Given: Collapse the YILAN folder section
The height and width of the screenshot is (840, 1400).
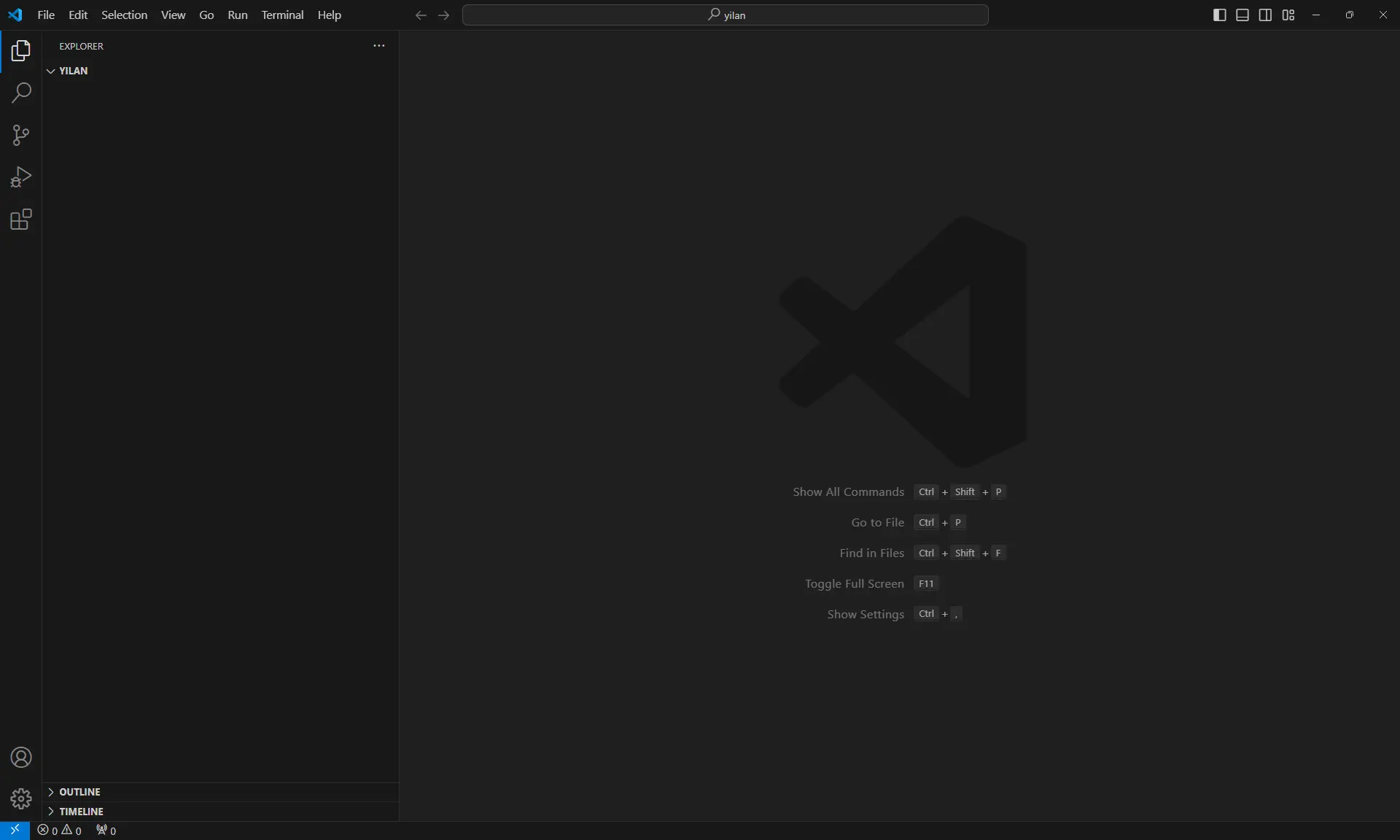Looking at the screenshot, I should pyautogui.click(x=220, y=71).
